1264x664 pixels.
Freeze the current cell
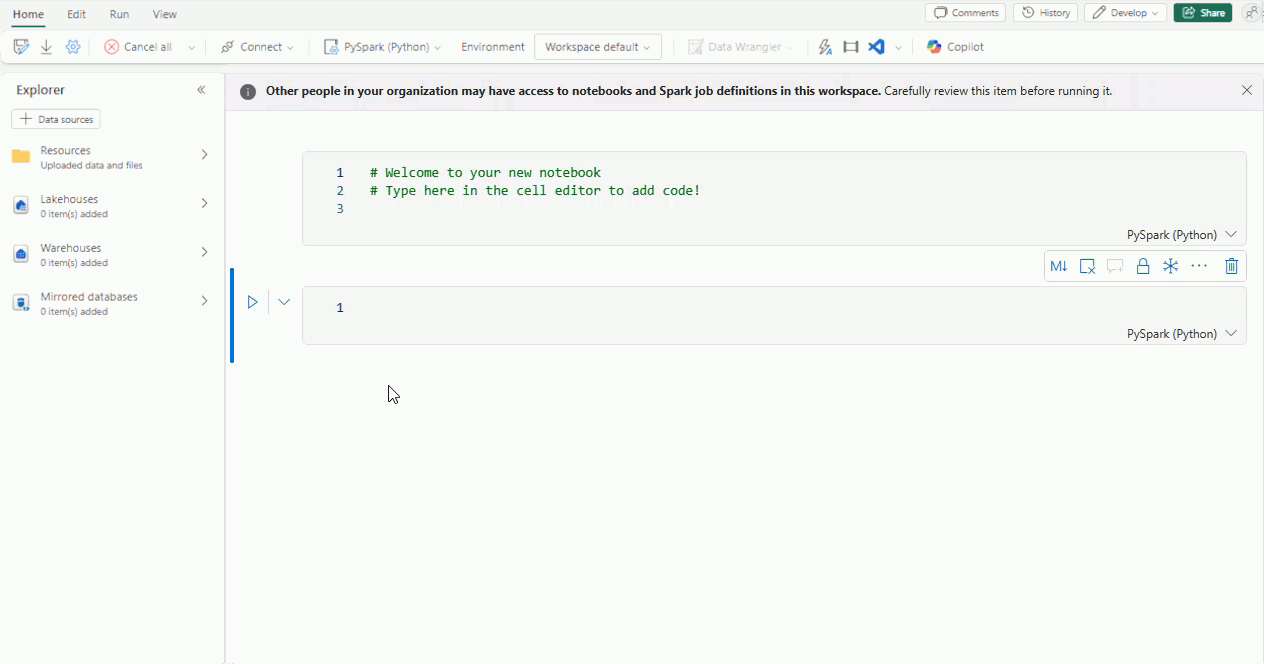pyautogui.click(x=1170, y=266)
